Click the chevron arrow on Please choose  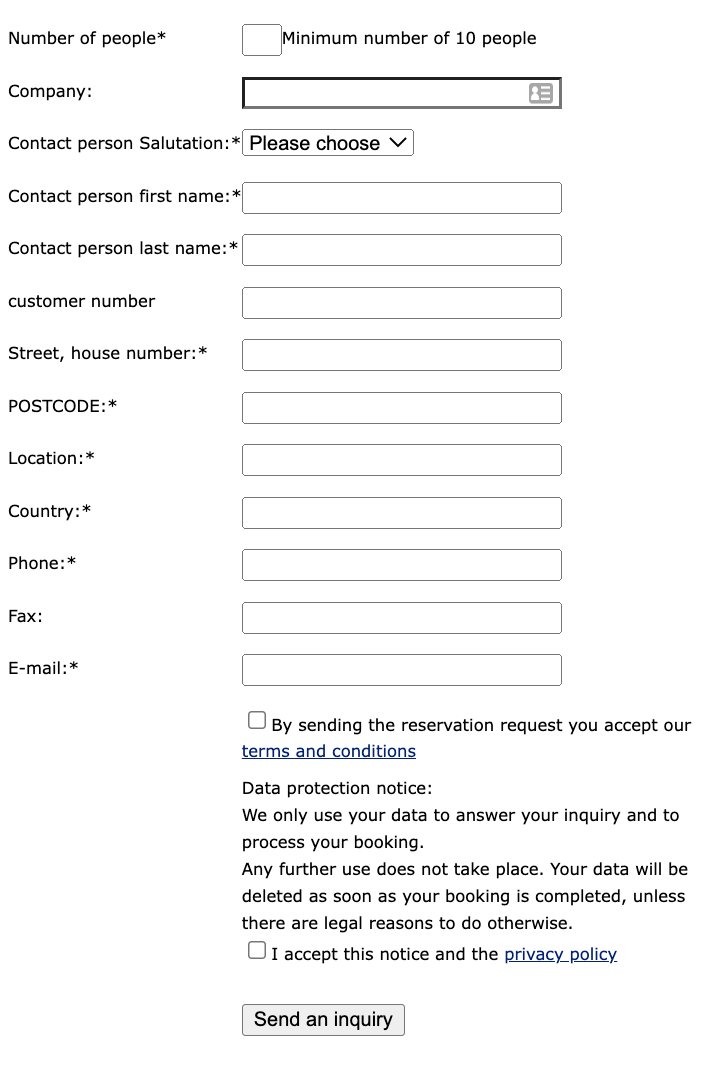pos(398,142)
